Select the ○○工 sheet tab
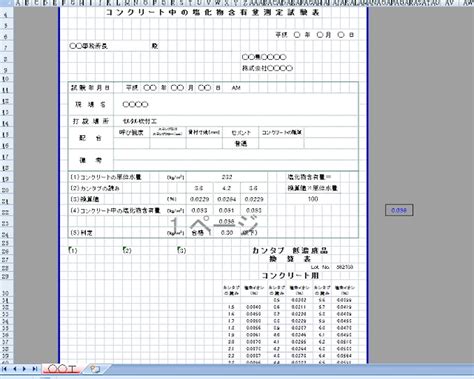This screenshot has height=379, width=474. 62,369
